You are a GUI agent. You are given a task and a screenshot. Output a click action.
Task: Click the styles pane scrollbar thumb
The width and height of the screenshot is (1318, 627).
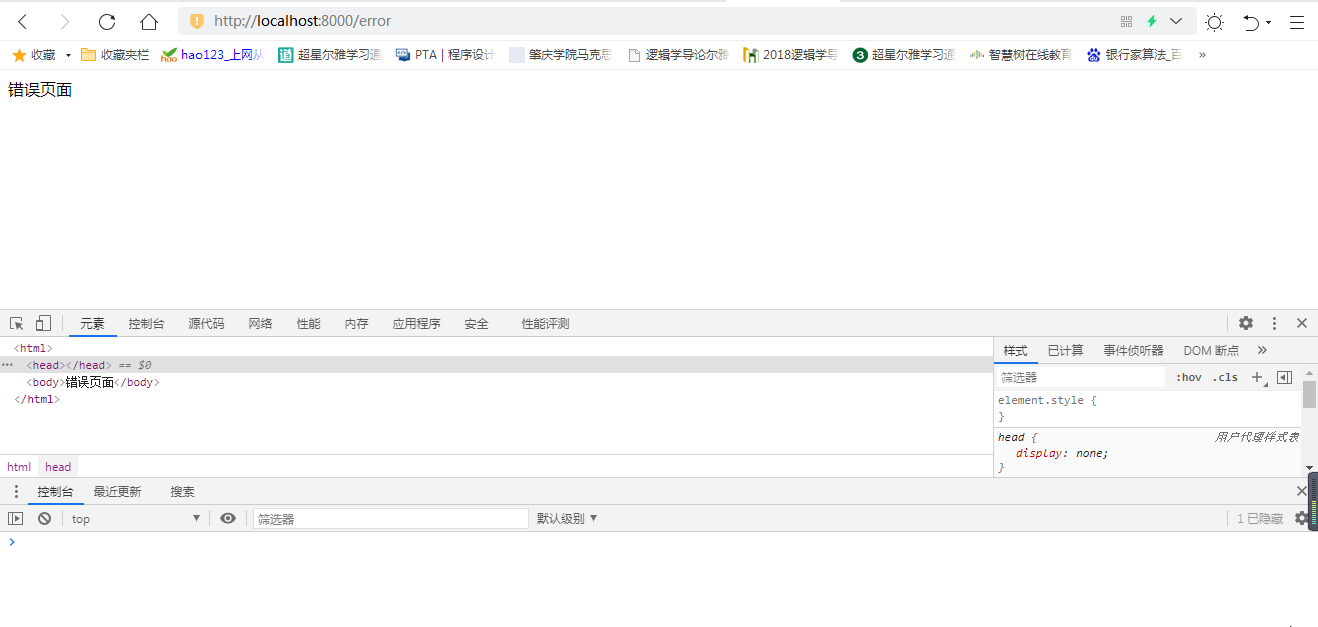click(x=1309, y=394)
